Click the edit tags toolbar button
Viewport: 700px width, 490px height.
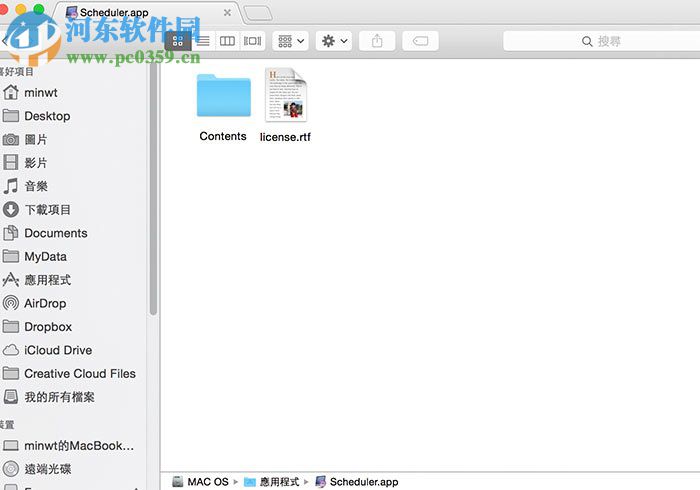420,41
